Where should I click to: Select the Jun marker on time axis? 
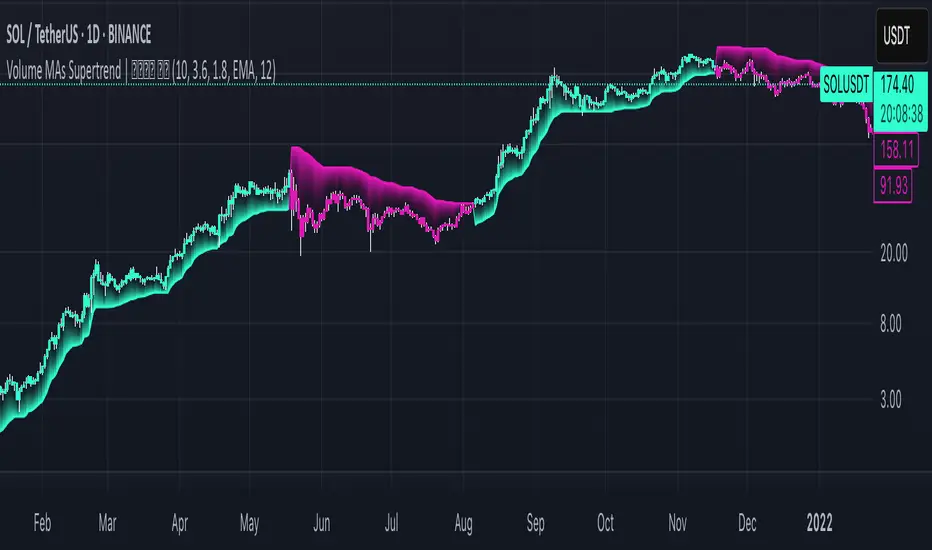point(320,522)
